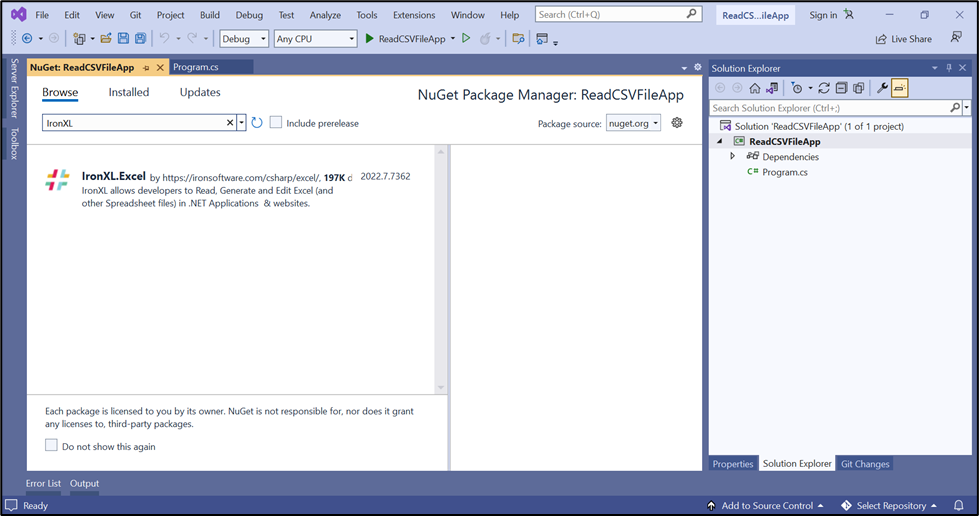Open the Output panel
979x516 pixels.
click(x=84, y=483)
